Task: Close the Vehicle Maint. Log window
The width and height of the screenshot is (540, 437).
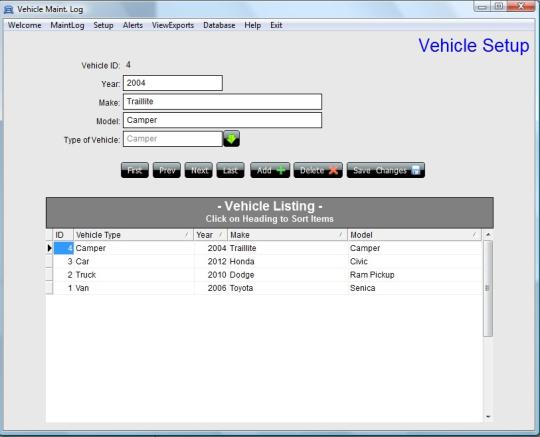Action: (x=521, y=7)
